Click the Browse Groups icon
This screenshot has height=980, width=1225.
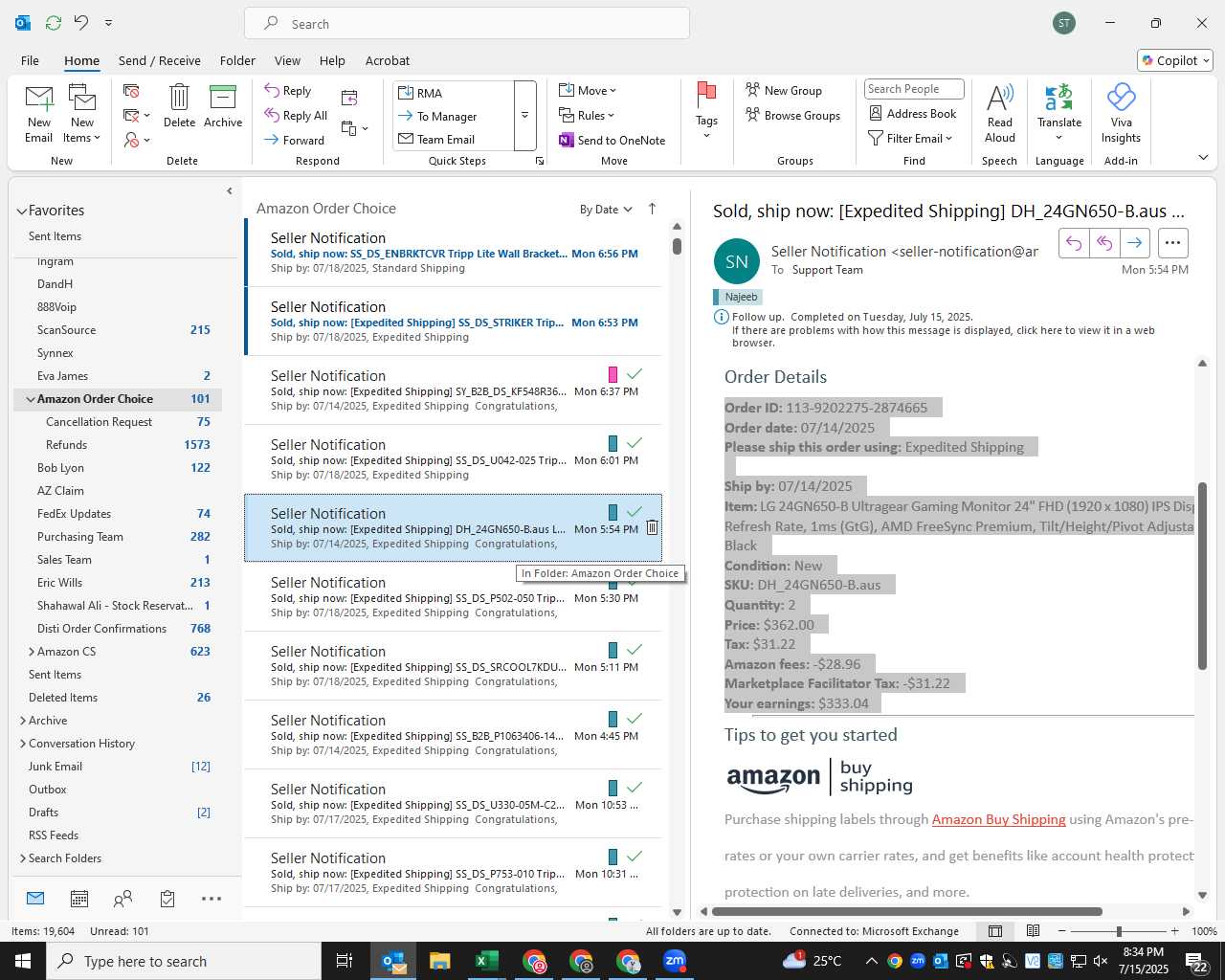tap(753, 115)
